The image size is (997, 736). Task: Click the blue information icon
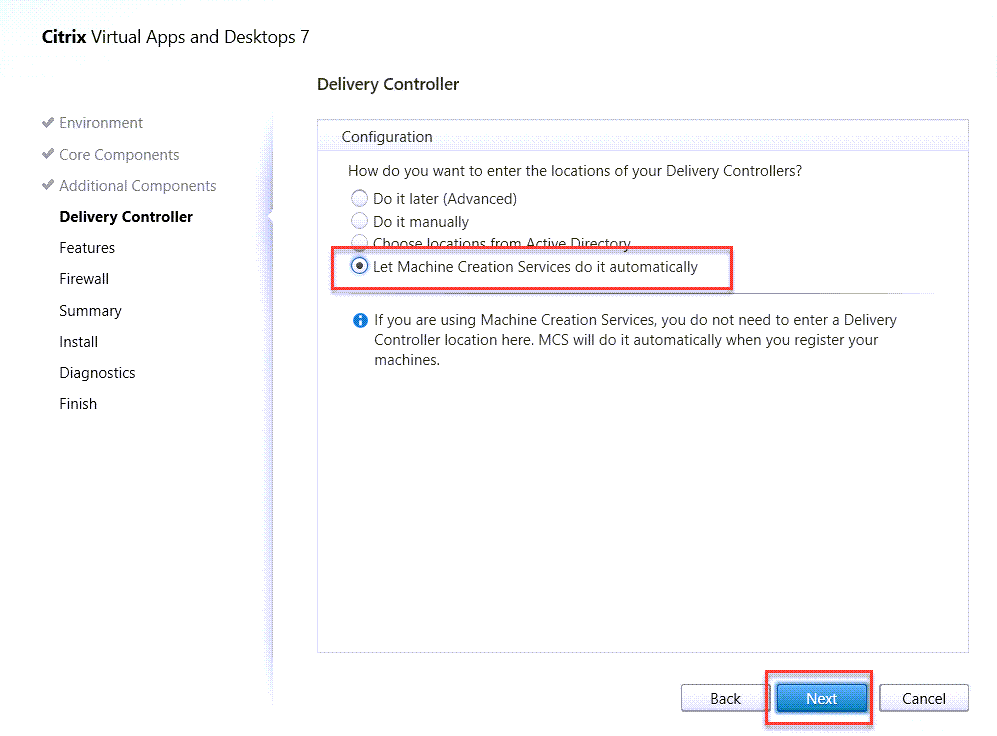tap(360, 321)
